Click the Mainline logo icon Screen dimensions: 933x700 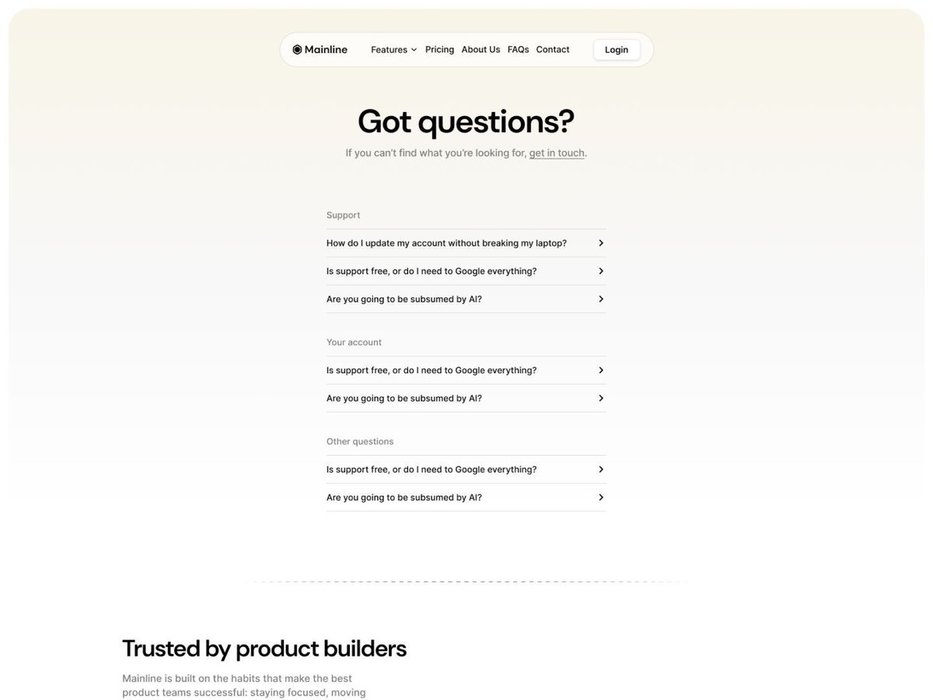pos(297,50)
